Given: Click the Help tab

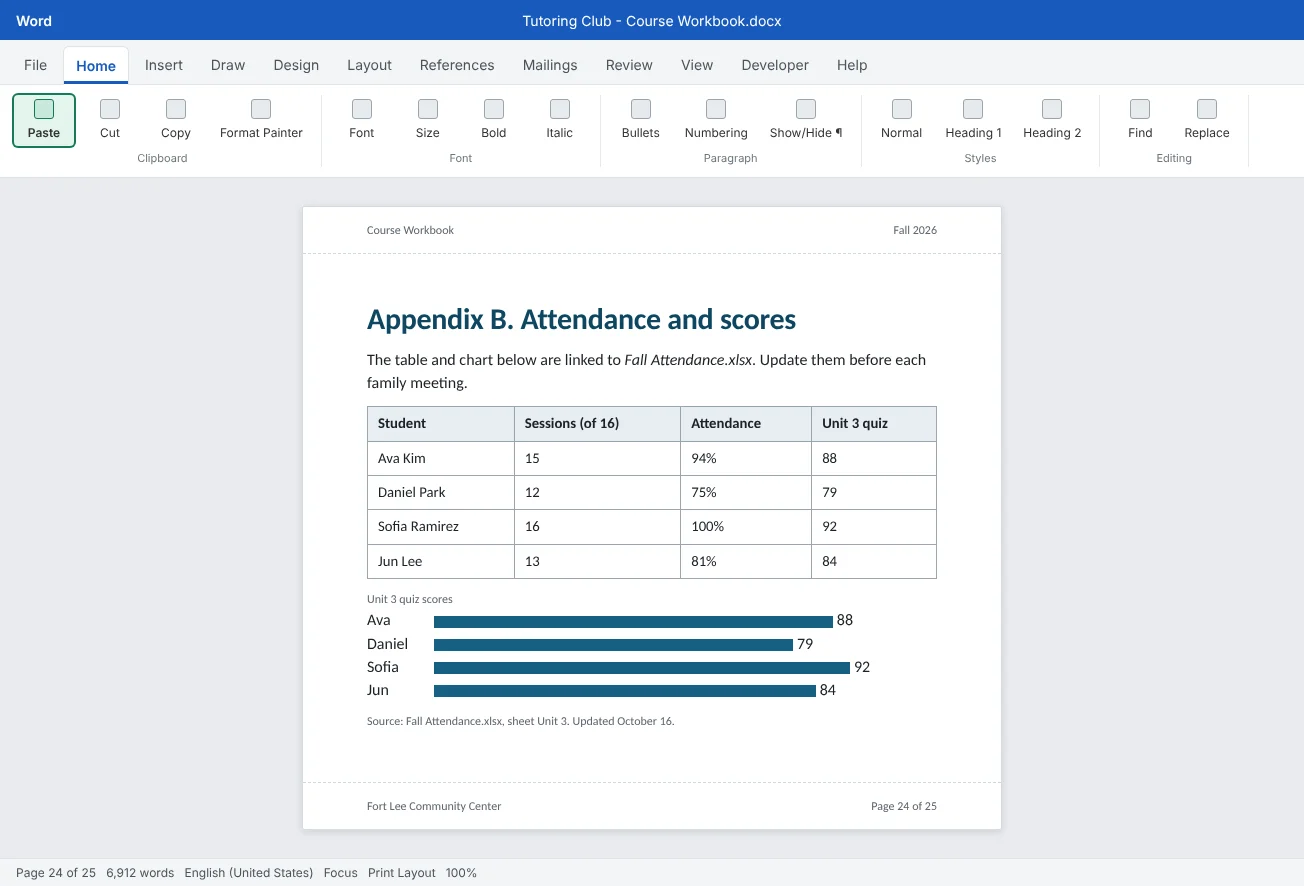Looking at the screenshot, I should tap(852, 65).
